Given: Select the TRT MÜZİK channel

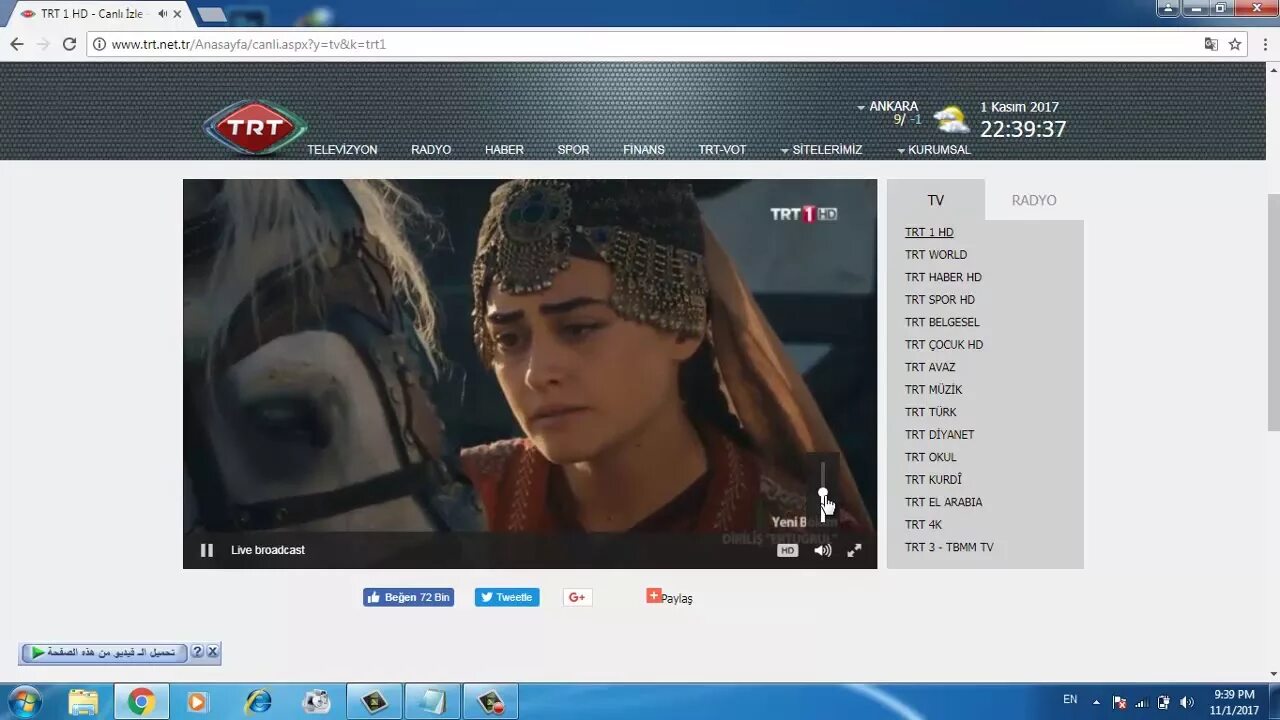Looking at the screenshot, I should (934, 390).
